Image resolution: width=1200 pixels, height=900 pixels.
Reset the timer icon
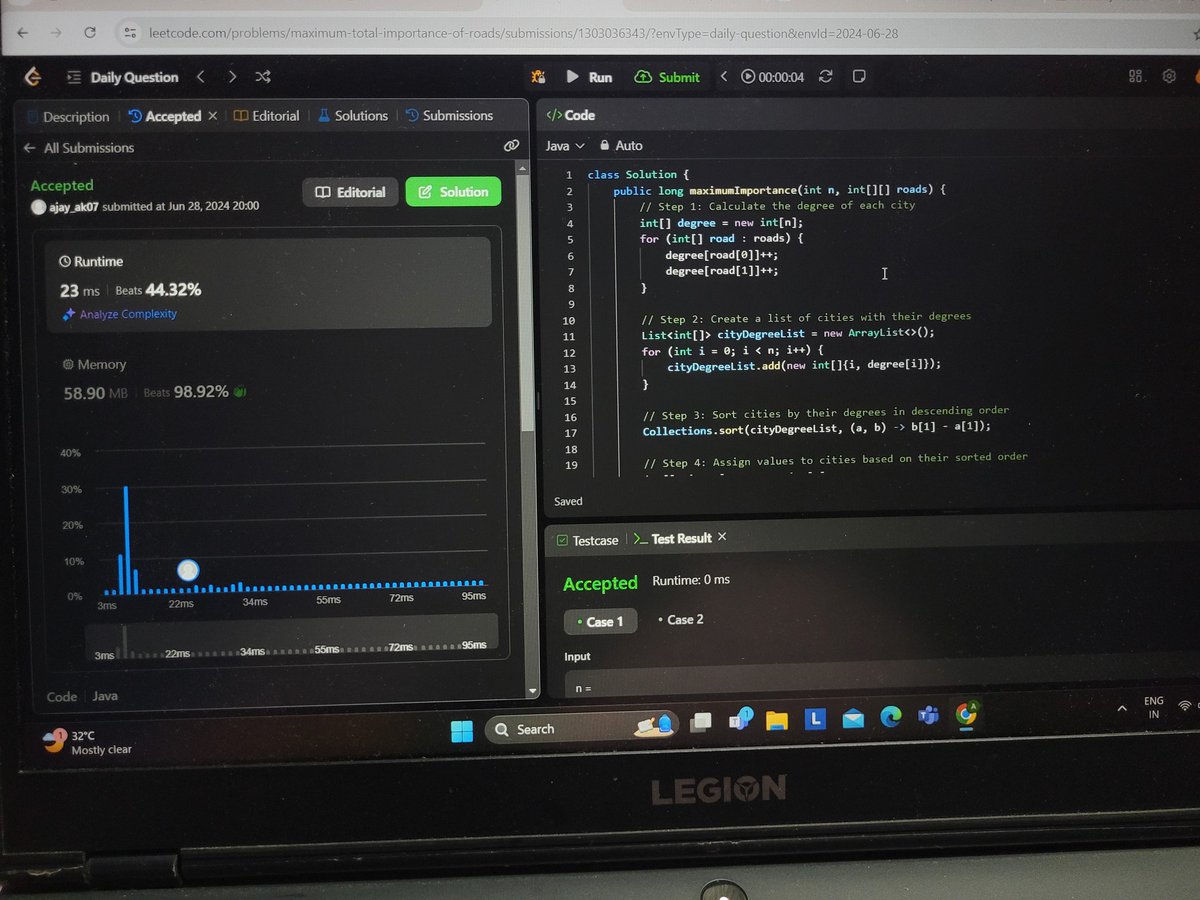826,77
